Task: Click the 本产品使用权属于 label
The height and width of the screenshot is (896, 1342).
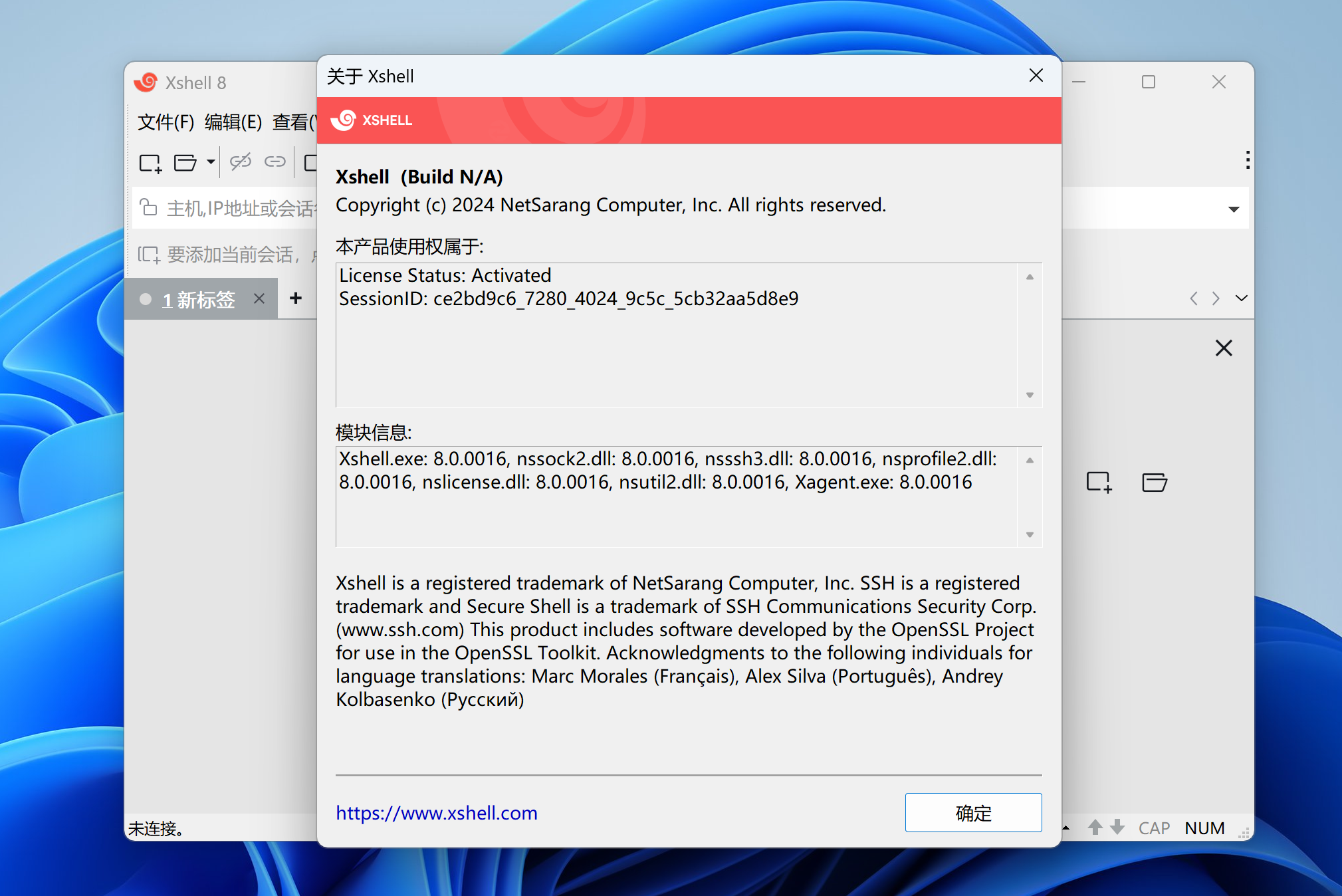Action: (x=409, y=247)
